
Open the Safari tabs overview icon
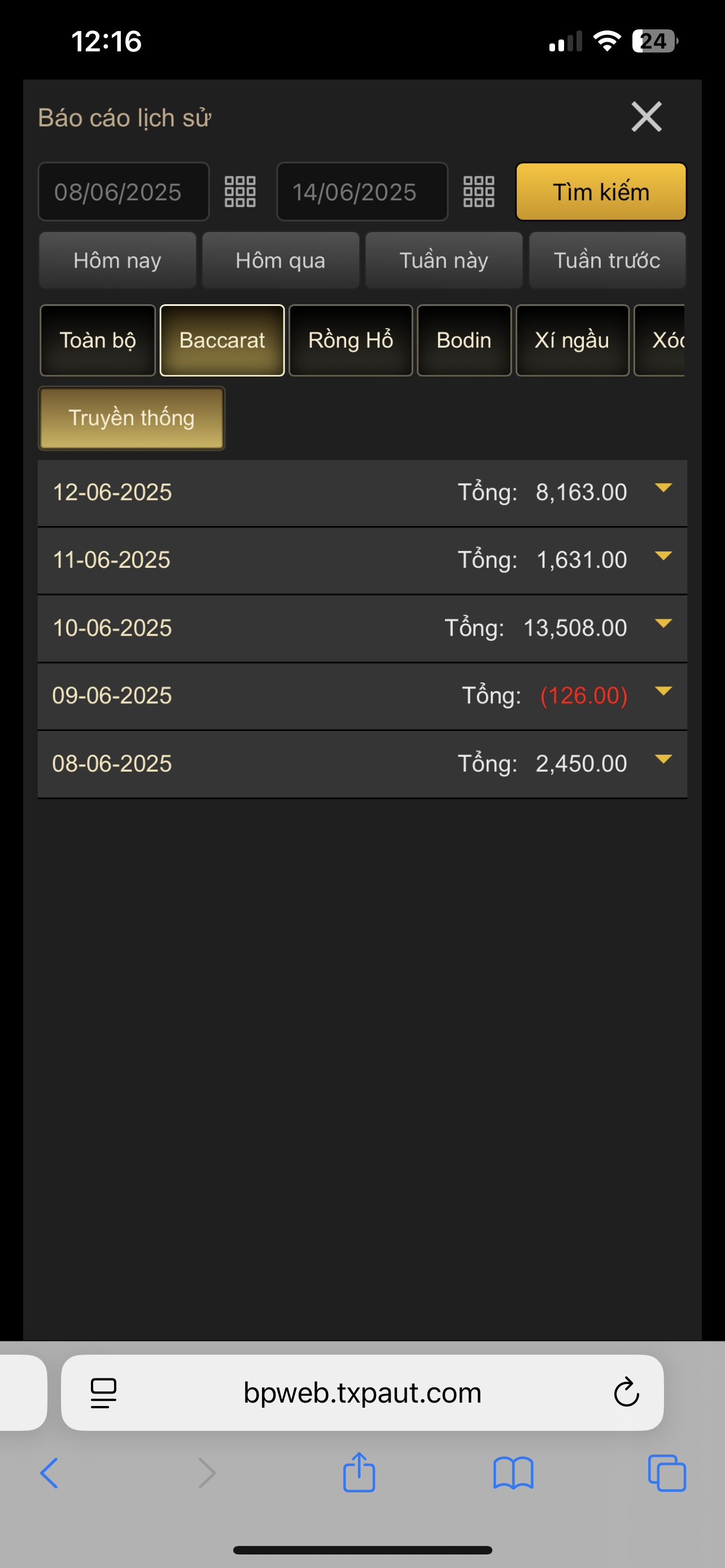tap(667, 1473)
